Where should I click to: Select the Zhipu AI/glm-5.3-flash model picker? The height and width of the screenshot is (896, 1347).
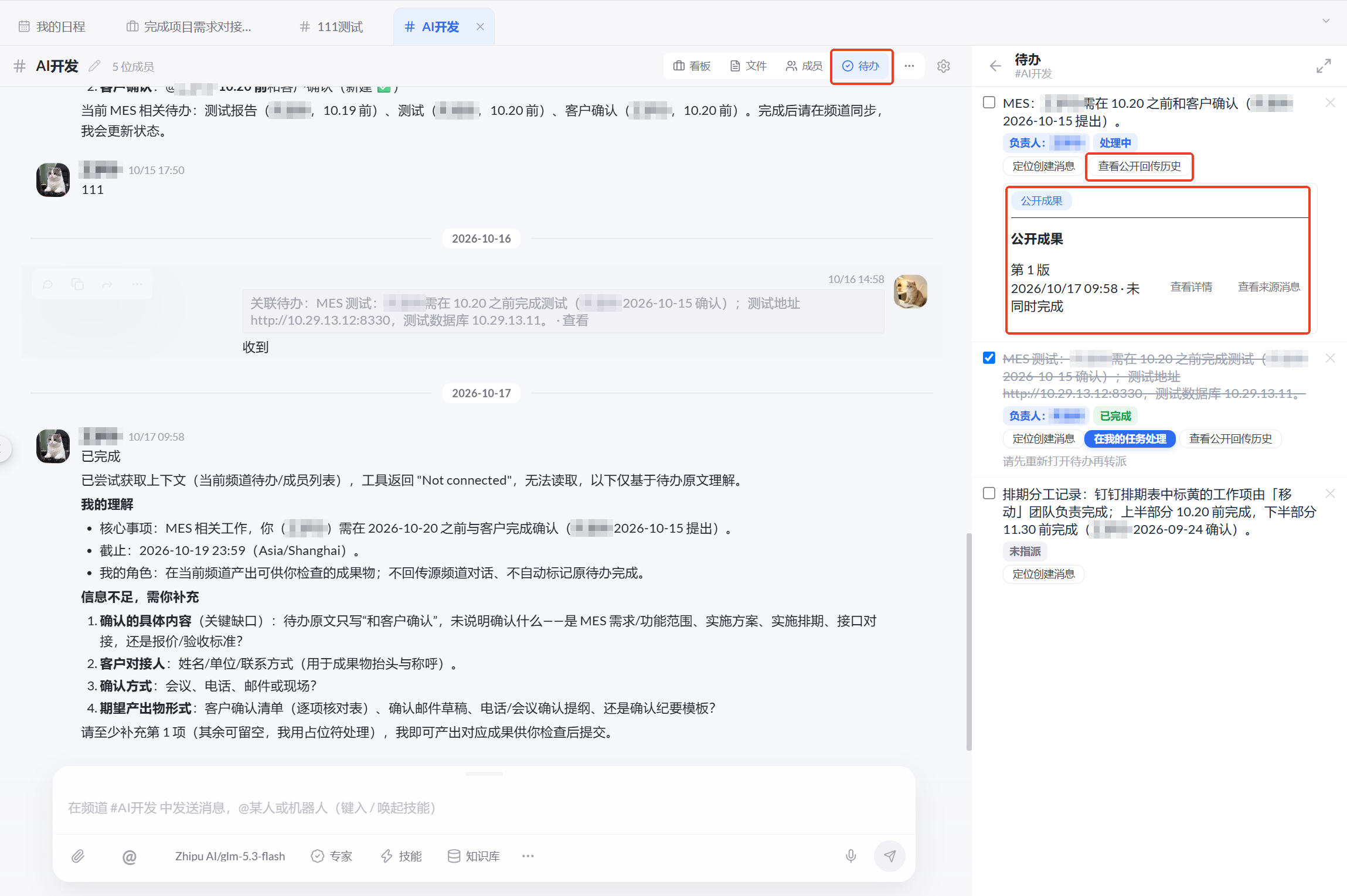[x=230, y=857]
